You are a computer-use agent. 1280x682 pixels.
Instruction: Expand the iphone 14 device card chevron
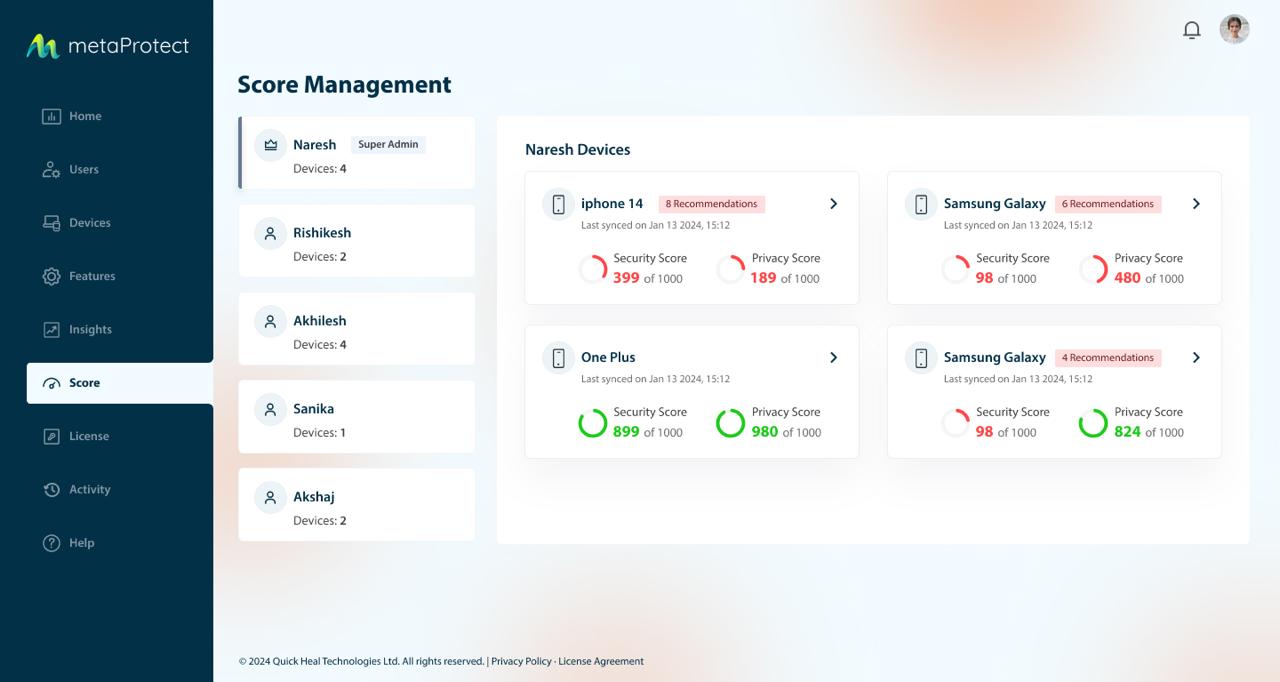(833, 204)
